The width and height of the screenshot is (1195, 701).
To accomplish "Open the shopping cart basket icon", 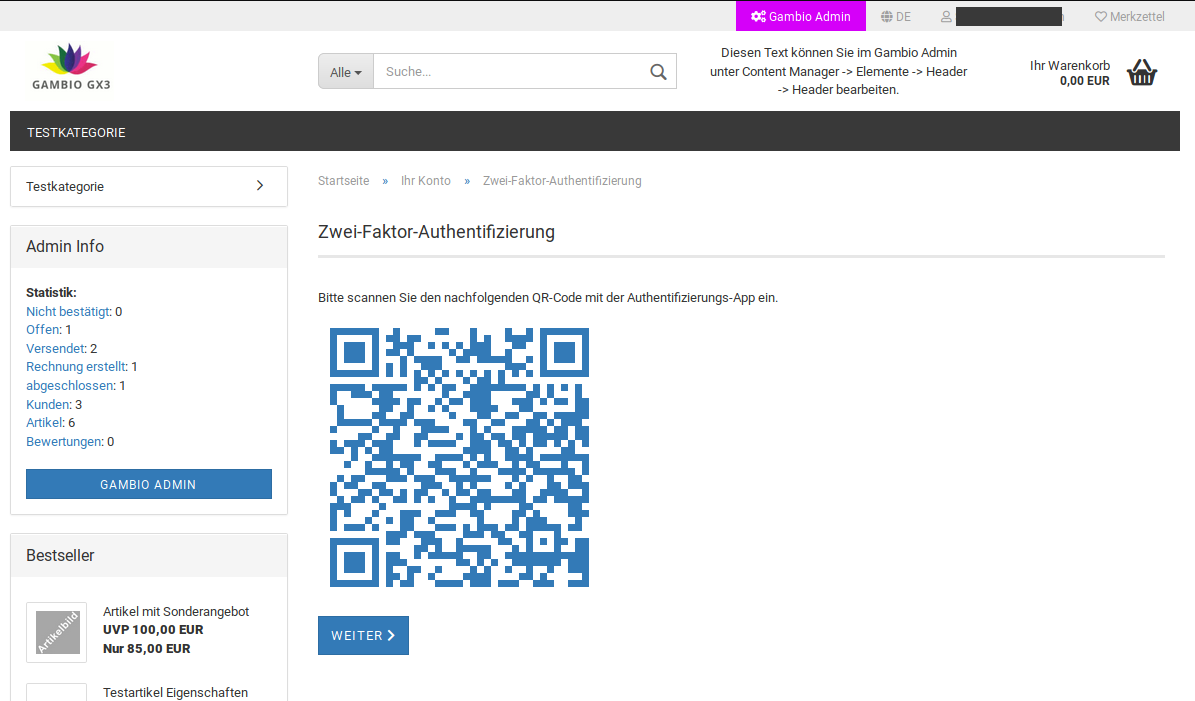I will point(1141,72).
